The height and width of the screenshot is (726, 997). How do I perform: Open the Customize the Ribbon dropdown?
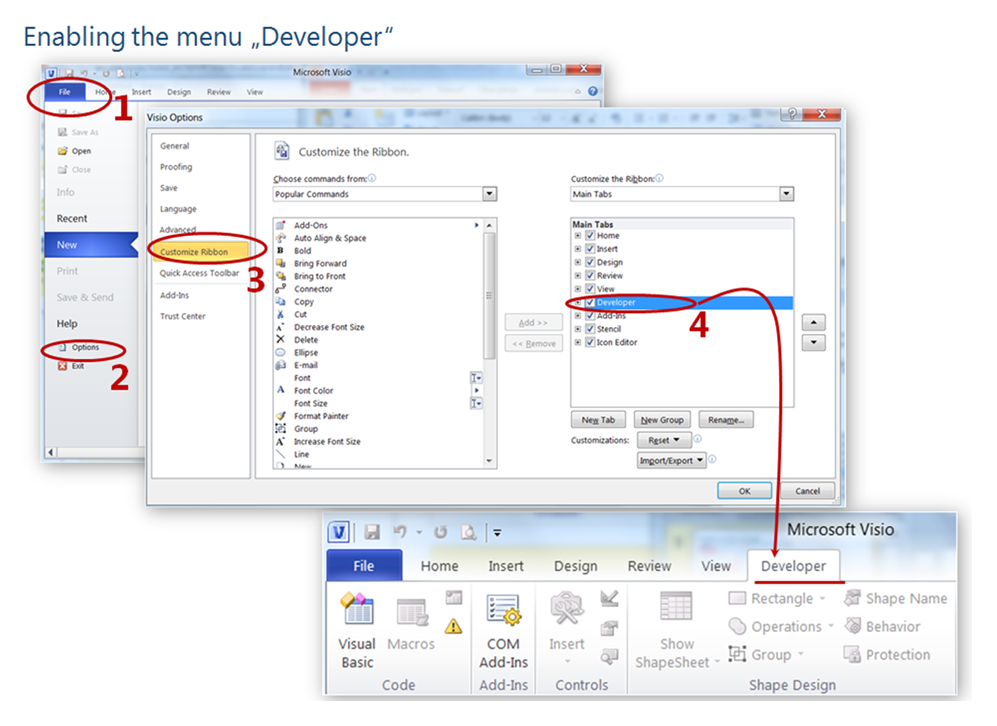787,194
